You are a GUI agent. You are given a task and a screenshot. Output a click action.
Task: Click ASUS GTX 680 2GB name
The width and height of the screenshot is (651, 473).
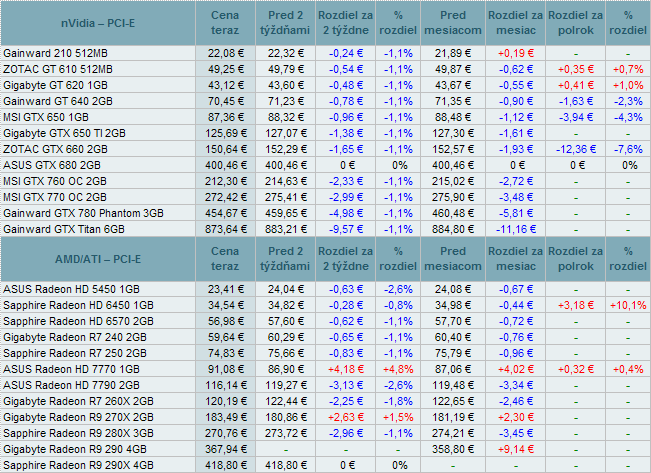[52, 165]
